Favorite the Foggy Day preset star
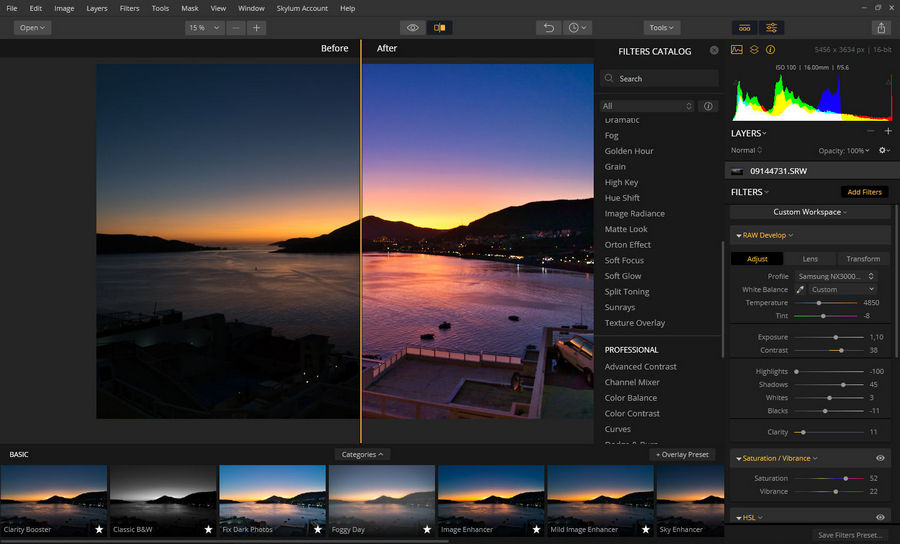900x544 pixels. 426,529
